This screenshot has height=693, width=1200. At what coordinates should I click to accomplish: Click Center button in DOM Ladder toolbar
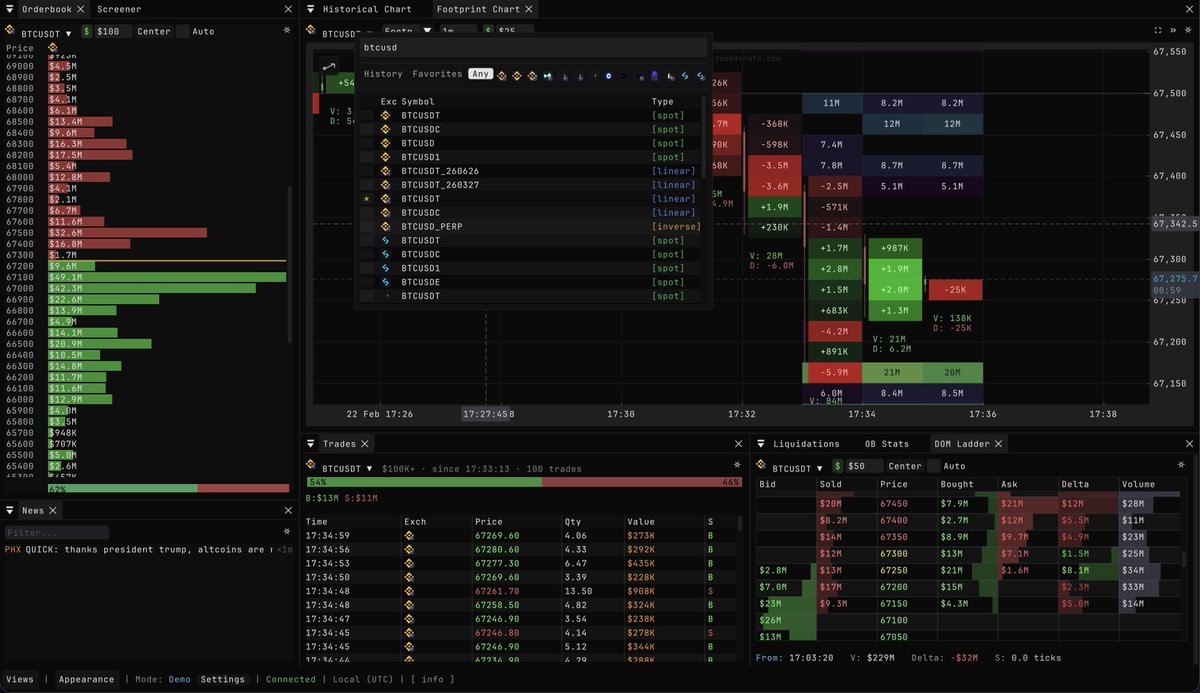tap(905, 466)
